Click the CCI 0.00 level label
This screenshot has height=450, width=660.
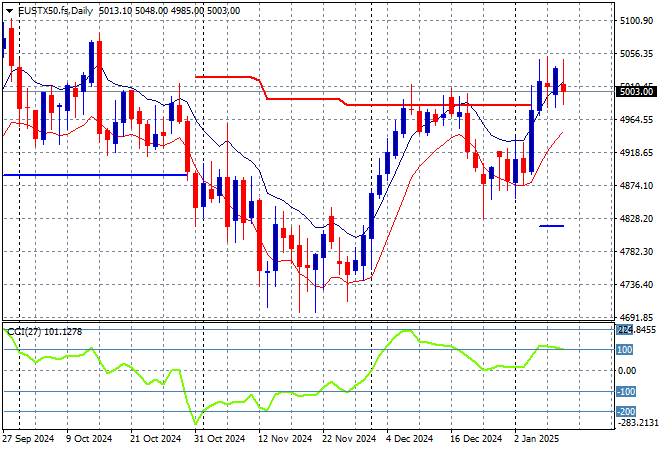click(x=628, y=370)
